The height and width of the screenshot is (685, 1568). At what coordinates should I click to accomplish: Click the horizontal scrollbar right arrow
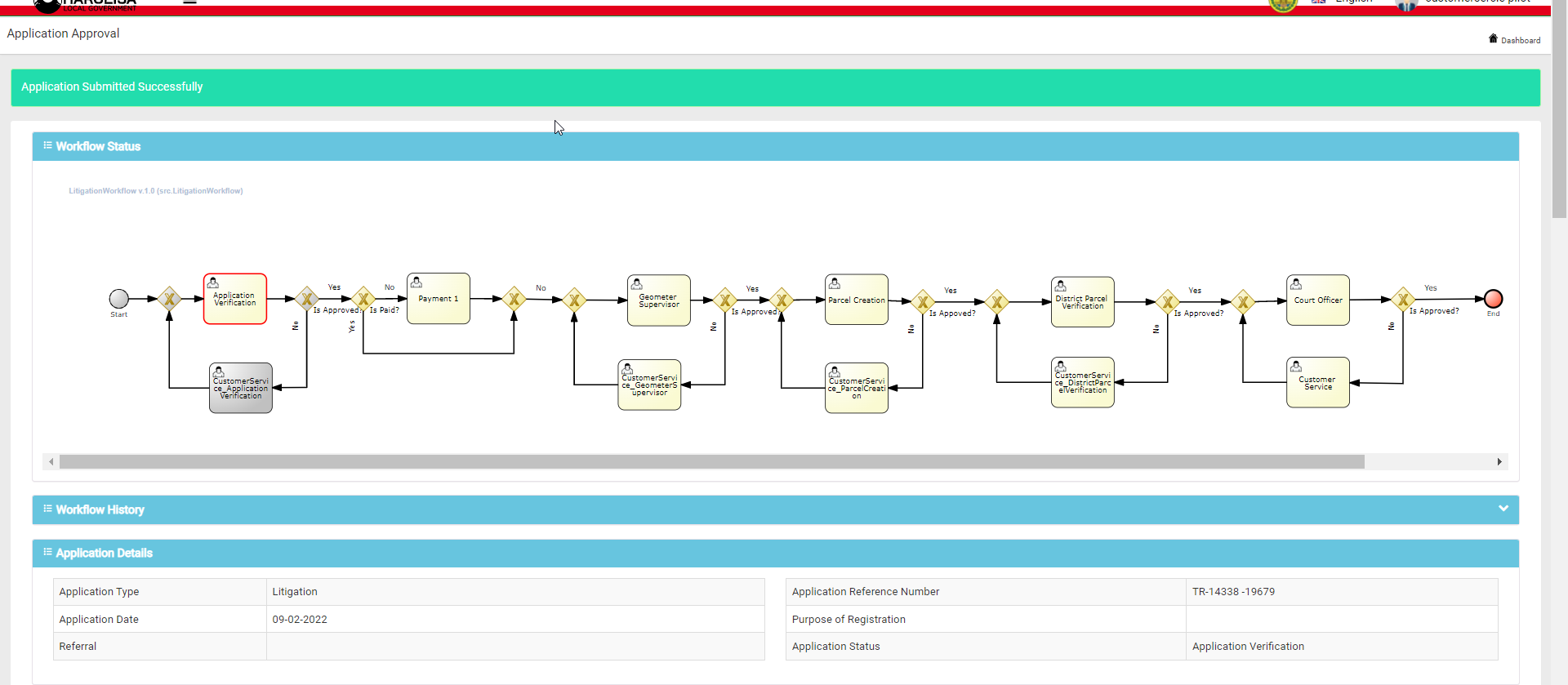1499,462
